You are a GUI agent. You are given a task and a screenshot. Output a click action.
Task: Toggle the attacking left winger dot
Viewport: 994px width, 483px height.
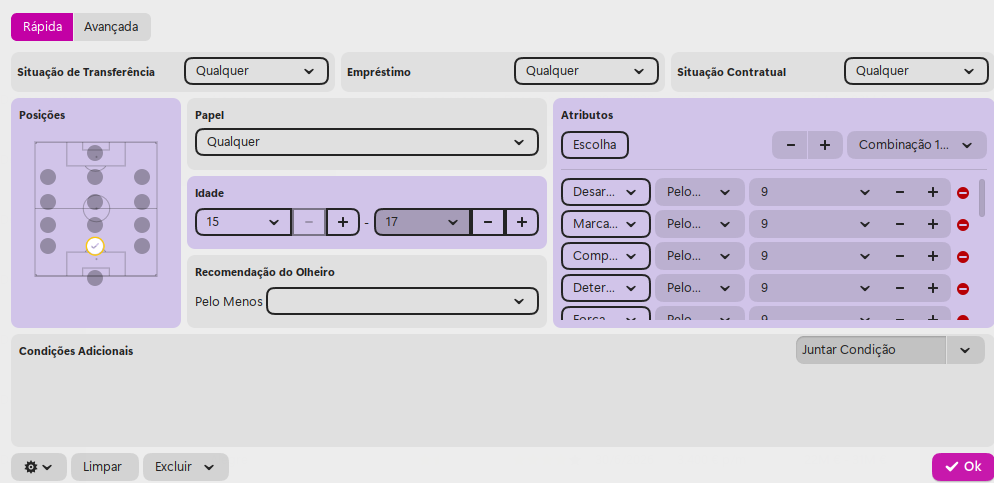point(48,177)
